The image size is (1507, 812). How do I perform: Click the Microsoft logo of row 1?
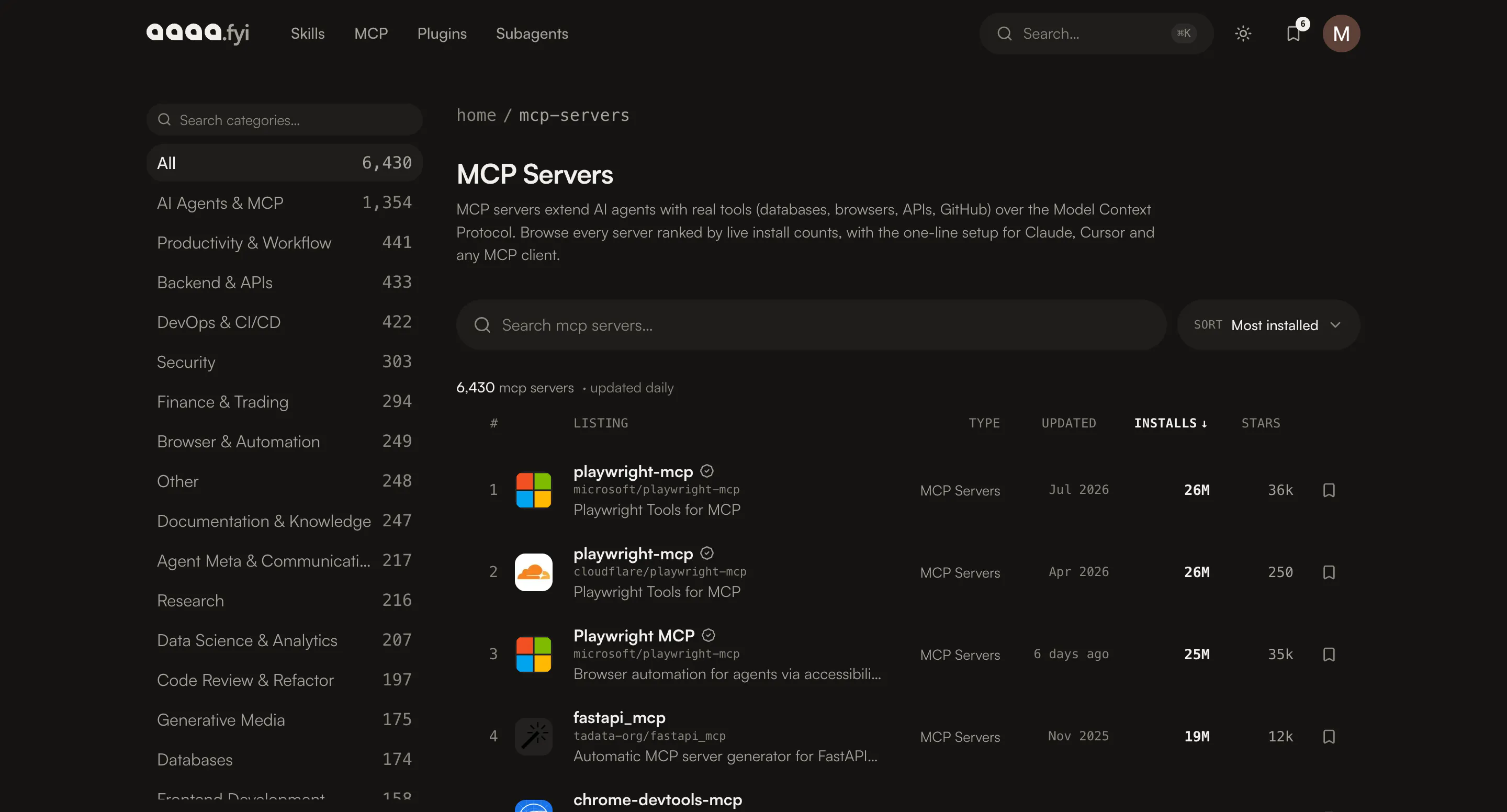pos(533,490)
